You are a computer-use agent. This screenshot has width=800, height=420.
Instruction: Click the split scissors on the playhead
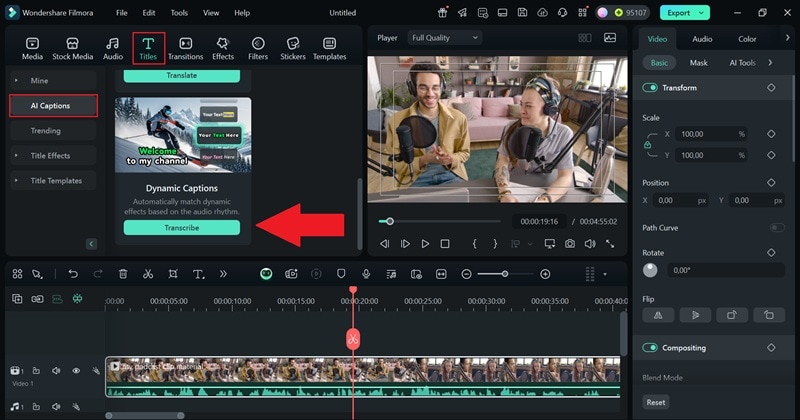coord(353,338)
